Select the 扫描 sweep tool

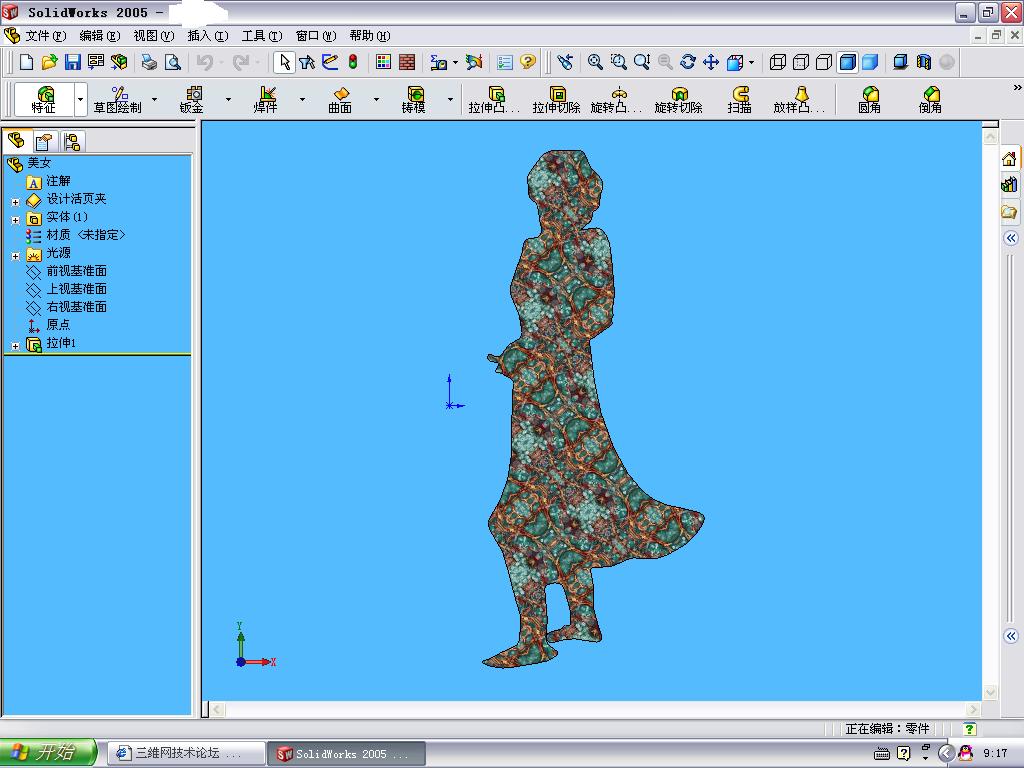tap(740, 100)
